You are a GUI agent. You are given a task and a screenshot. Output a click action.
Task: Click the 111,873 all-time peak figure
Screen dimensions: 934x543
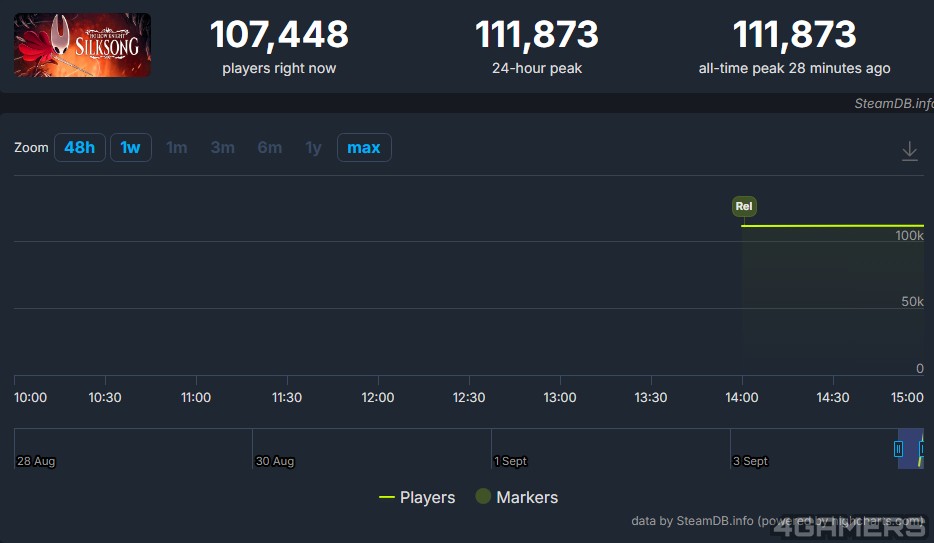795,34
